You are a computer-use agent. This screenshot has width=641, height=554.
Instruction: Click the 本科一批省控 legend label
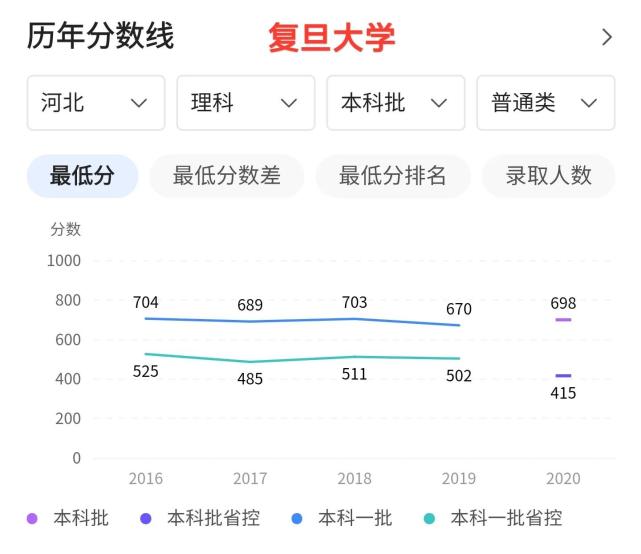click(507, 518)
